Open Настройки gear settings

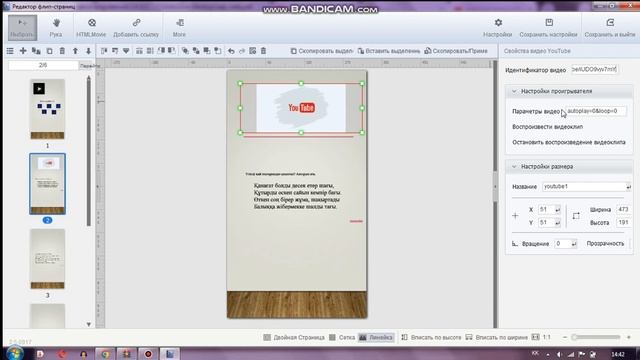tap(498, 28)
